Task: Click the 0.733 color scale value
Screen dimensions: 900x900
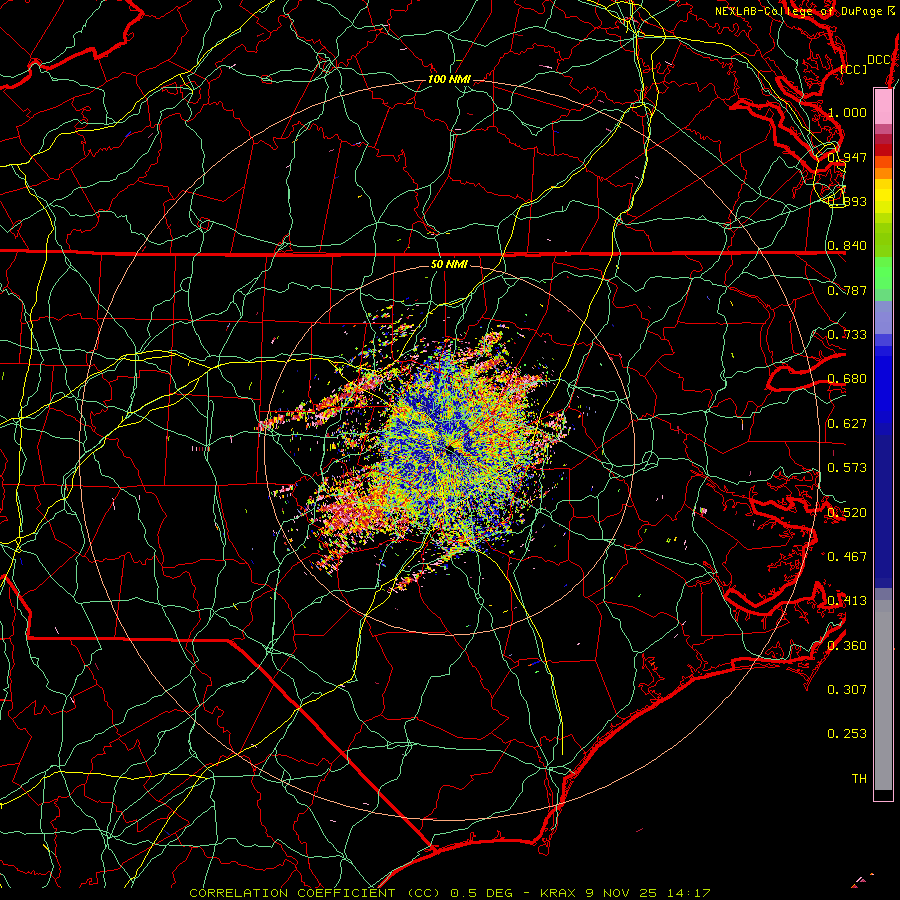Action: pos(847,335)
